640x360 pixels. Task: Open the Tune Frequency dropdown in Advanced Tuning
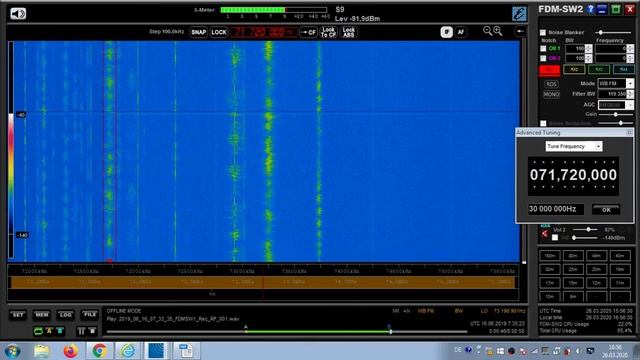(573, 146)
